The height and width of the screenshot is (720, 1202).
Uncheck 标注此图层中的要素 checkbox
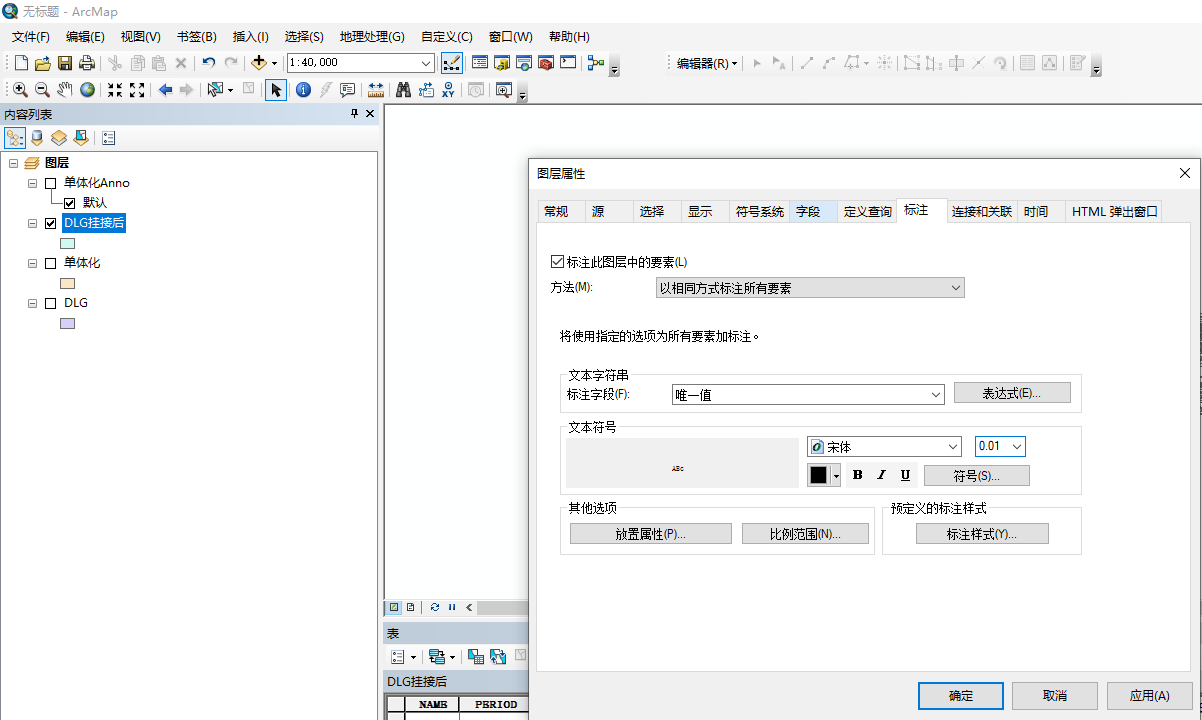coord(557,262)
